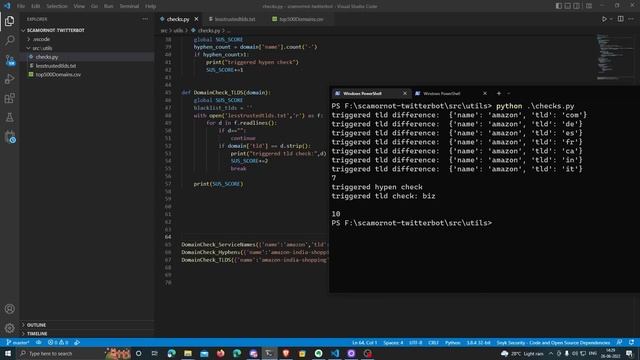
Task: Click the code minimap preview
Action: tap(614, 57)
